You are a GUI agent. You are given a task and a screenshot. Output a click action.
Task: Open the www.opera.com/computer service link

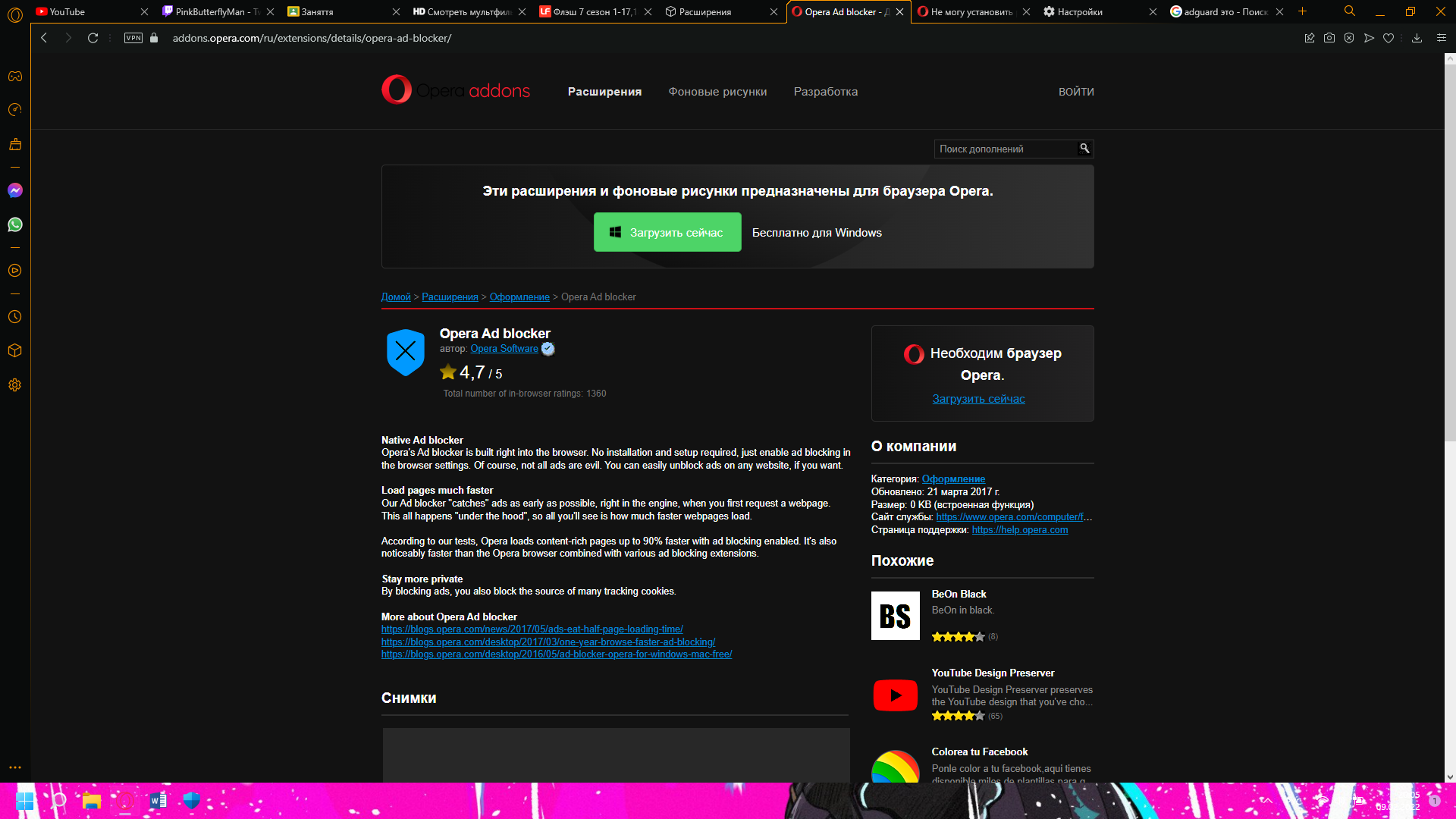click(1014, 517)
